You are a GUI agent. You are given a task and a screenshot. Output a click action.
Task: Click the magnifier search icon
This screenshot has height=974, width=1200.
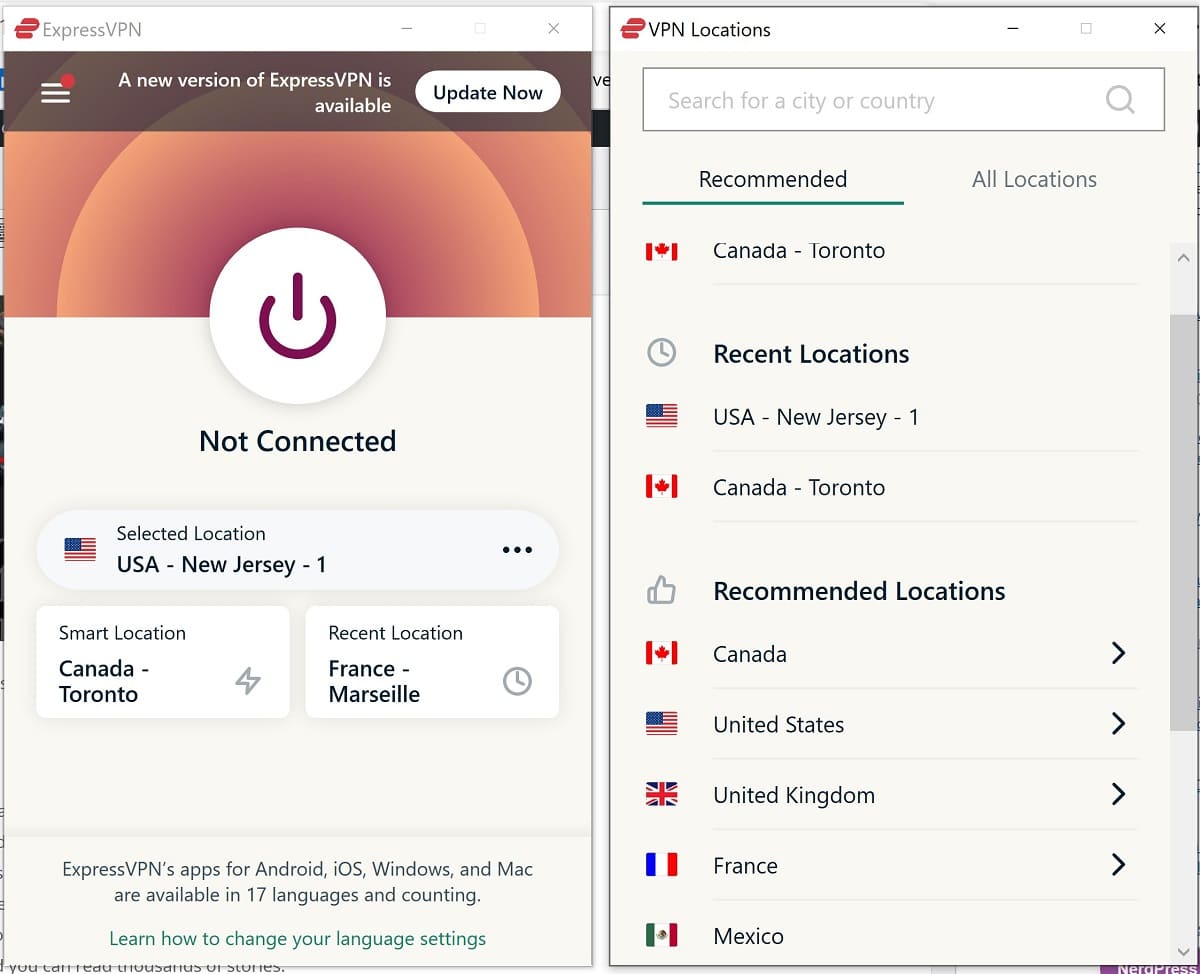pos(1120,99)
